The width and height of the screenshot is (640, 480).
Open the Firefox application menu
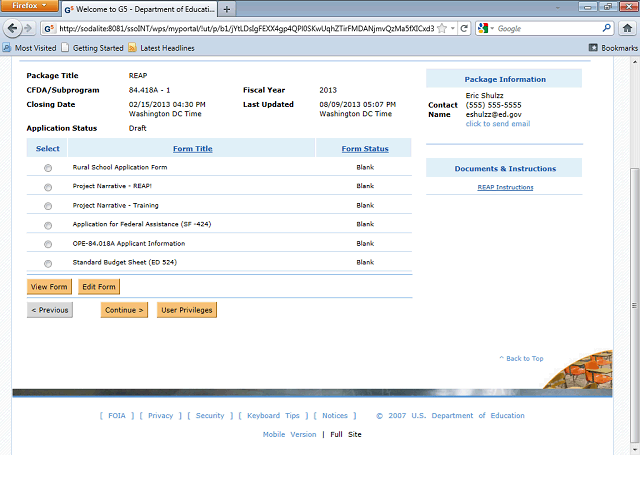pos(29,6)
